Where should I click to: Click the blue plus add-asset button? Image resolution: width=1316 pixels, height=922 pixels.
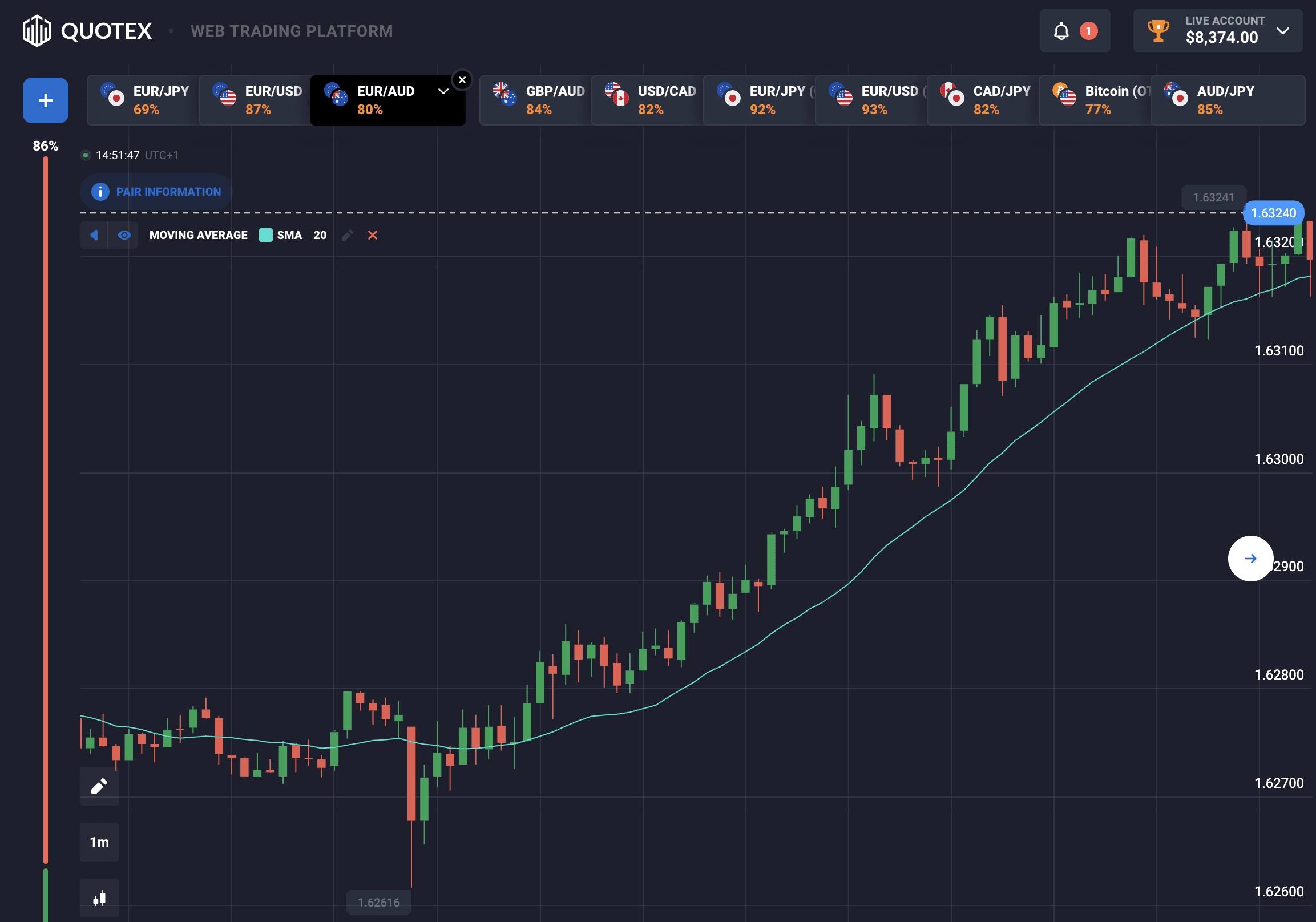45,100
